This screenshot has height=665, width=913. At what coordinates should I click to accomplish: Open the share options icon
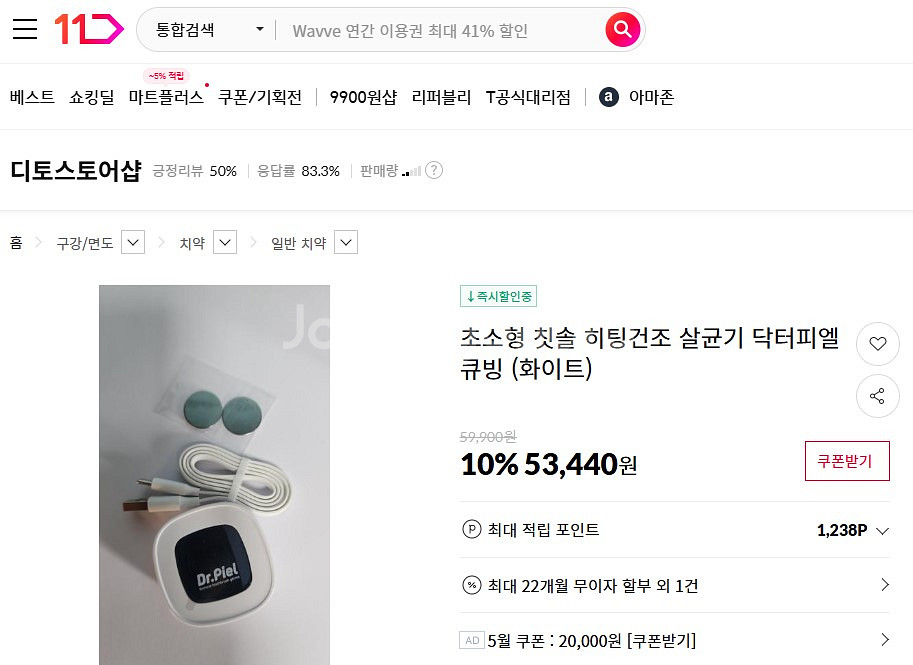click(877, 396)
